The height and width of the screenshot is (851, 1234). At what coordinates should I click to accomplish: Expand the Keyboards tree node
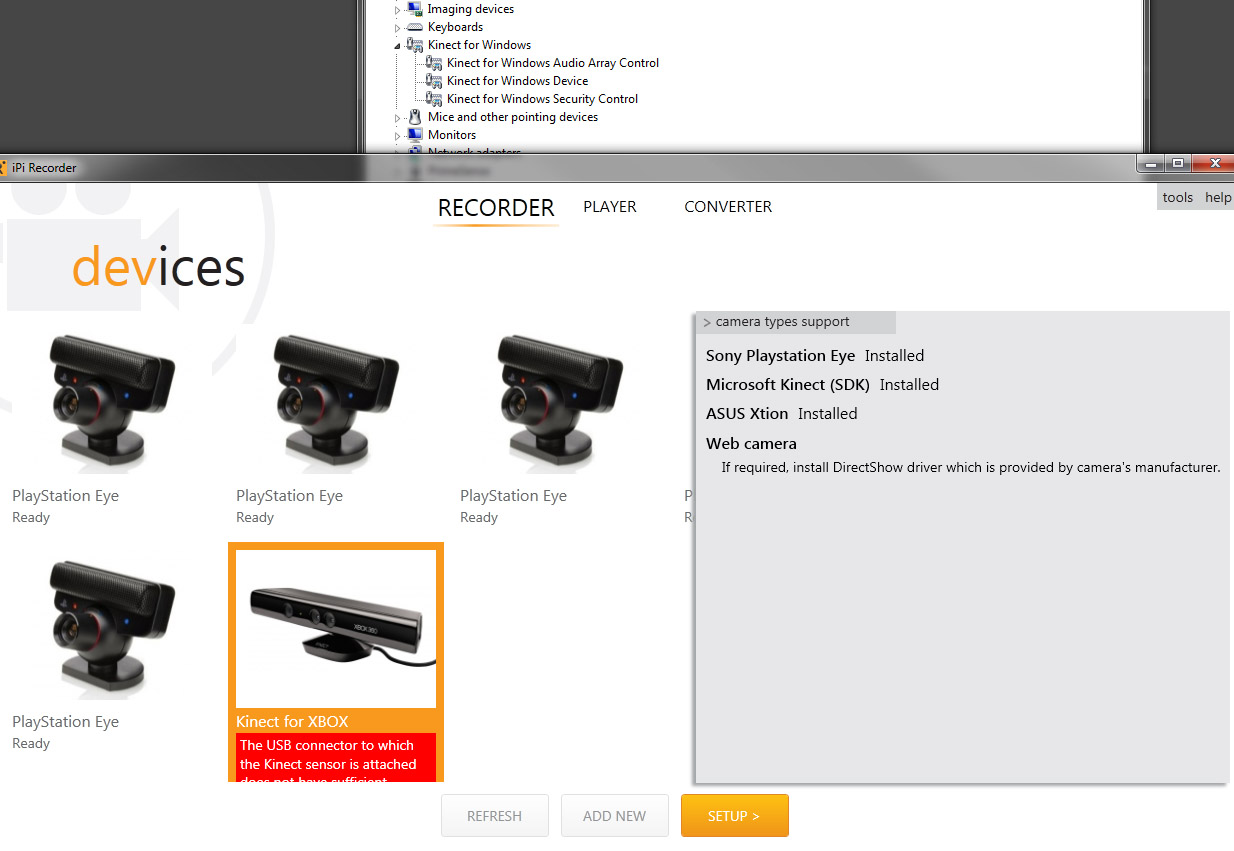(x=397, y=28)
